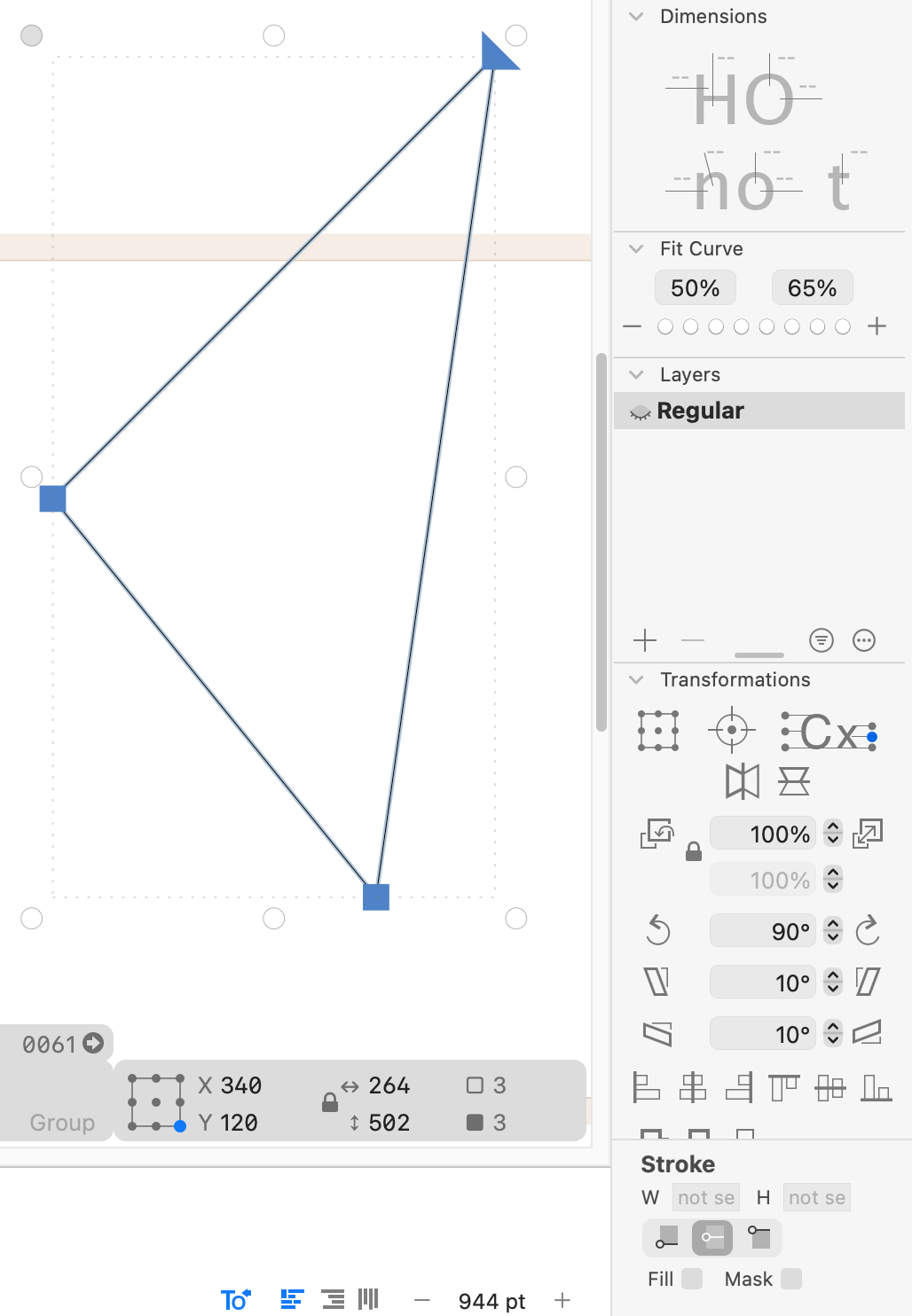Zoom in with plus next to 944 pt
Image resolution: width=912 pixels, height=1316 pixels.
coord(562,1300)
